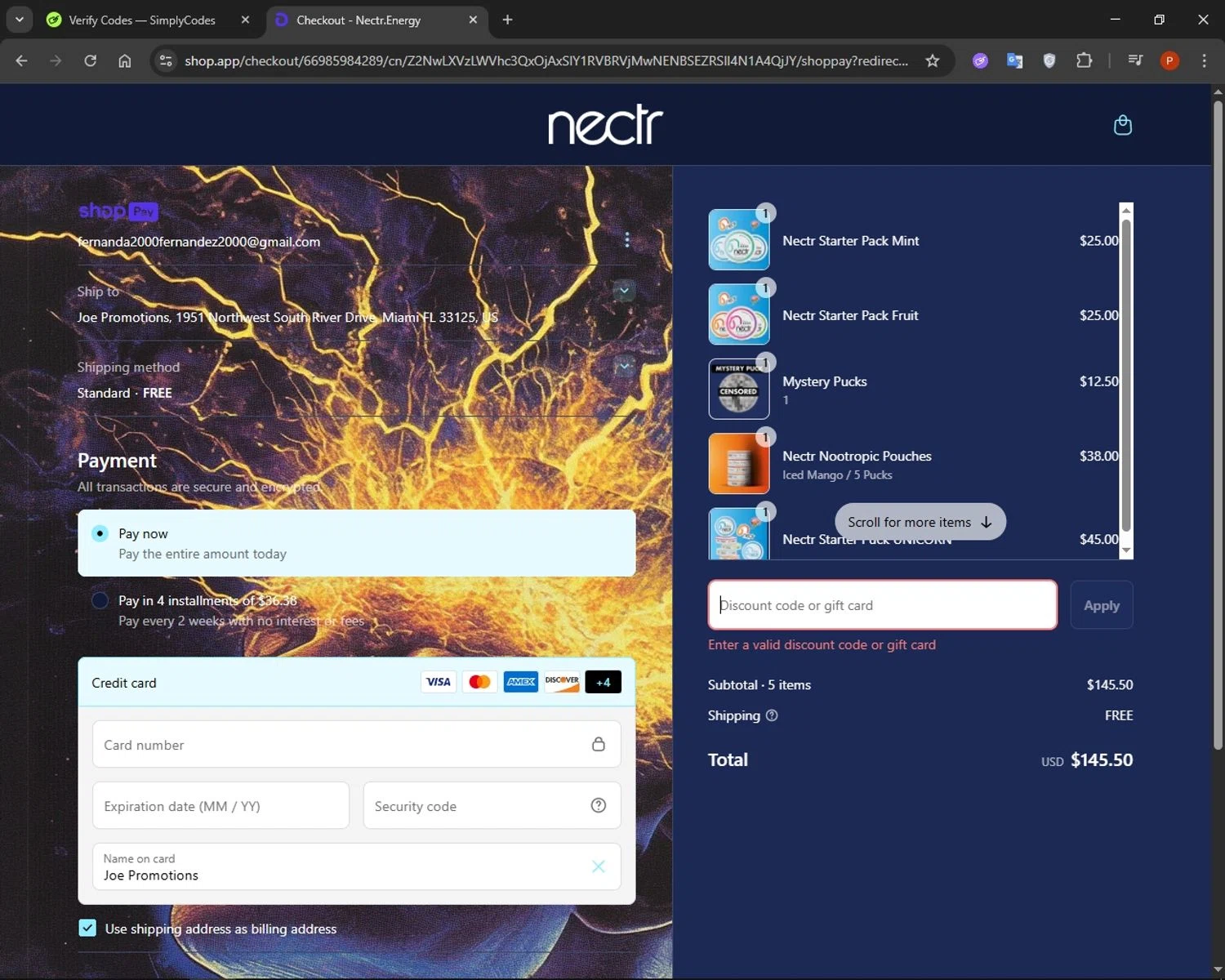
Task: Click the nectr logo in header
Action: click(x=605, y=125)
